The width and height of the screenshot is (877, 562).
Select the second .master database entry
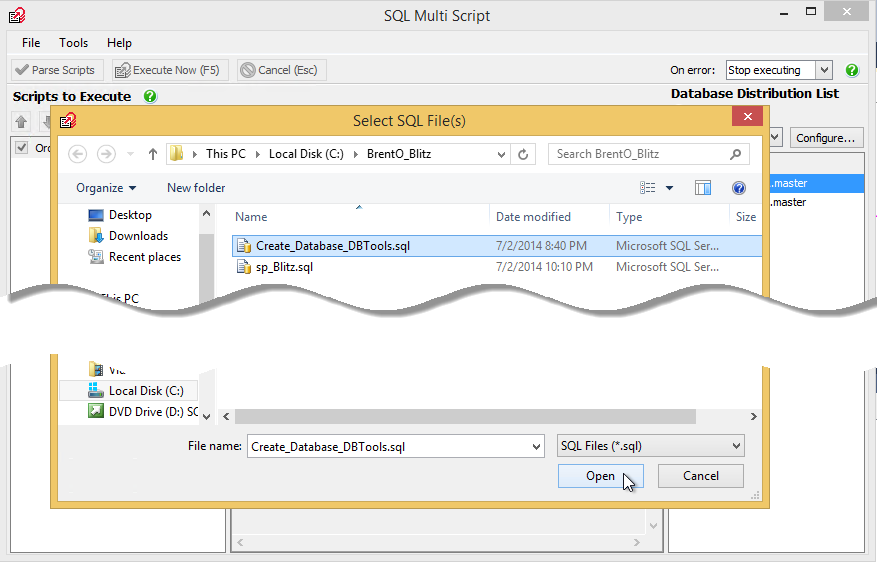pyautogui.click(x=817, y=202)
